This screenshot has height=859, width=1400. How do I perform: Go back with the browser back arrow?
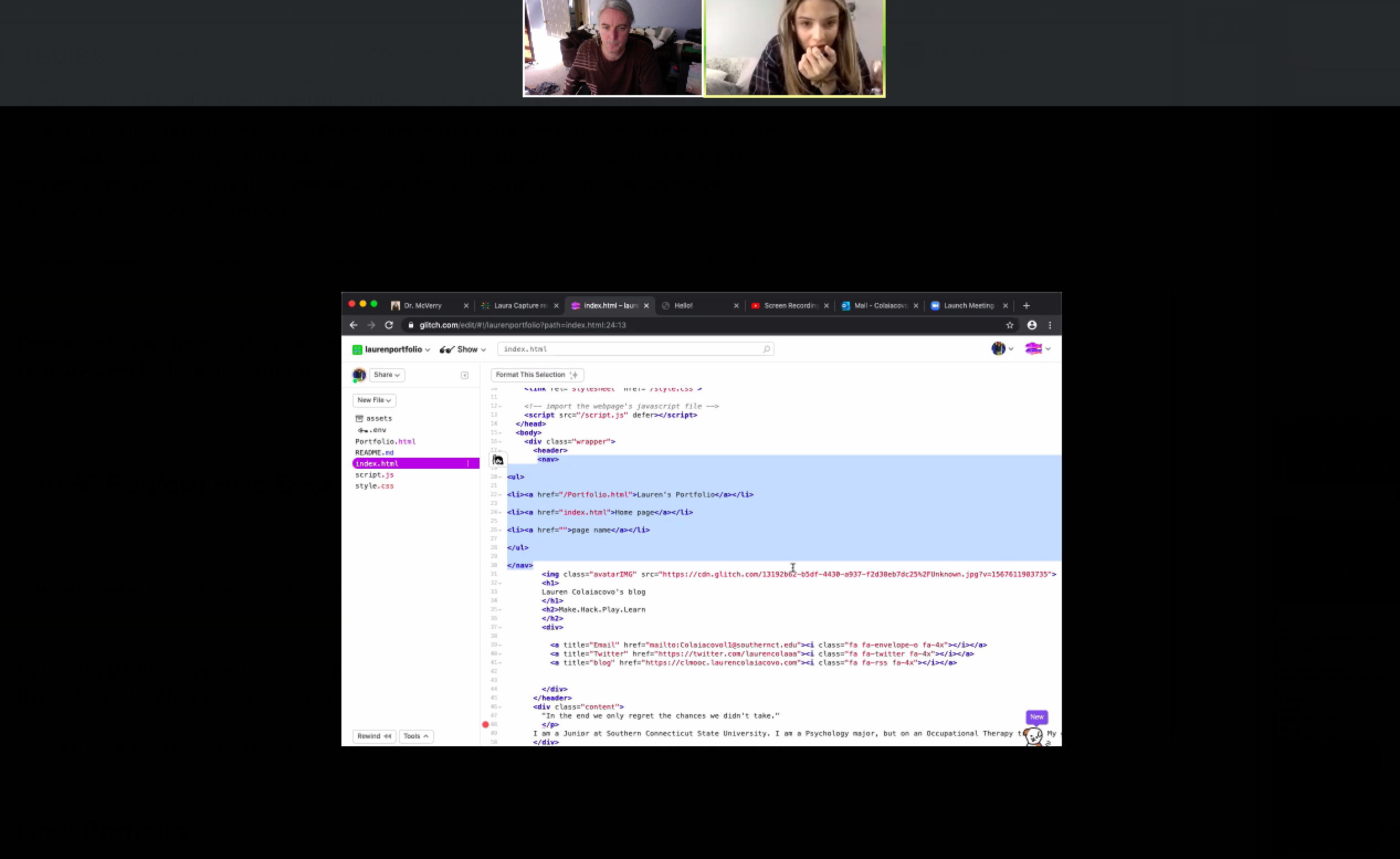(x=354, y=325)
